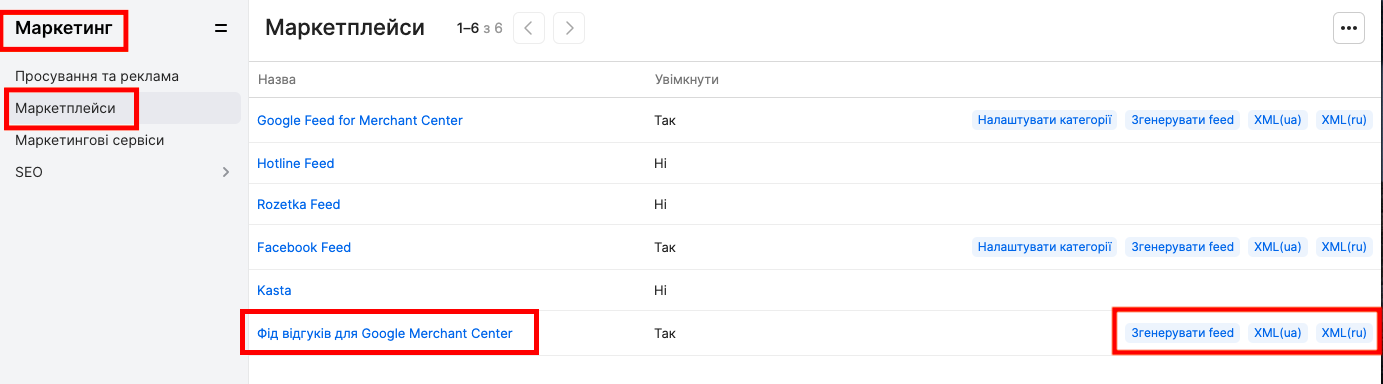Open the three-dots more options menu

click(x=1349, y=28)
